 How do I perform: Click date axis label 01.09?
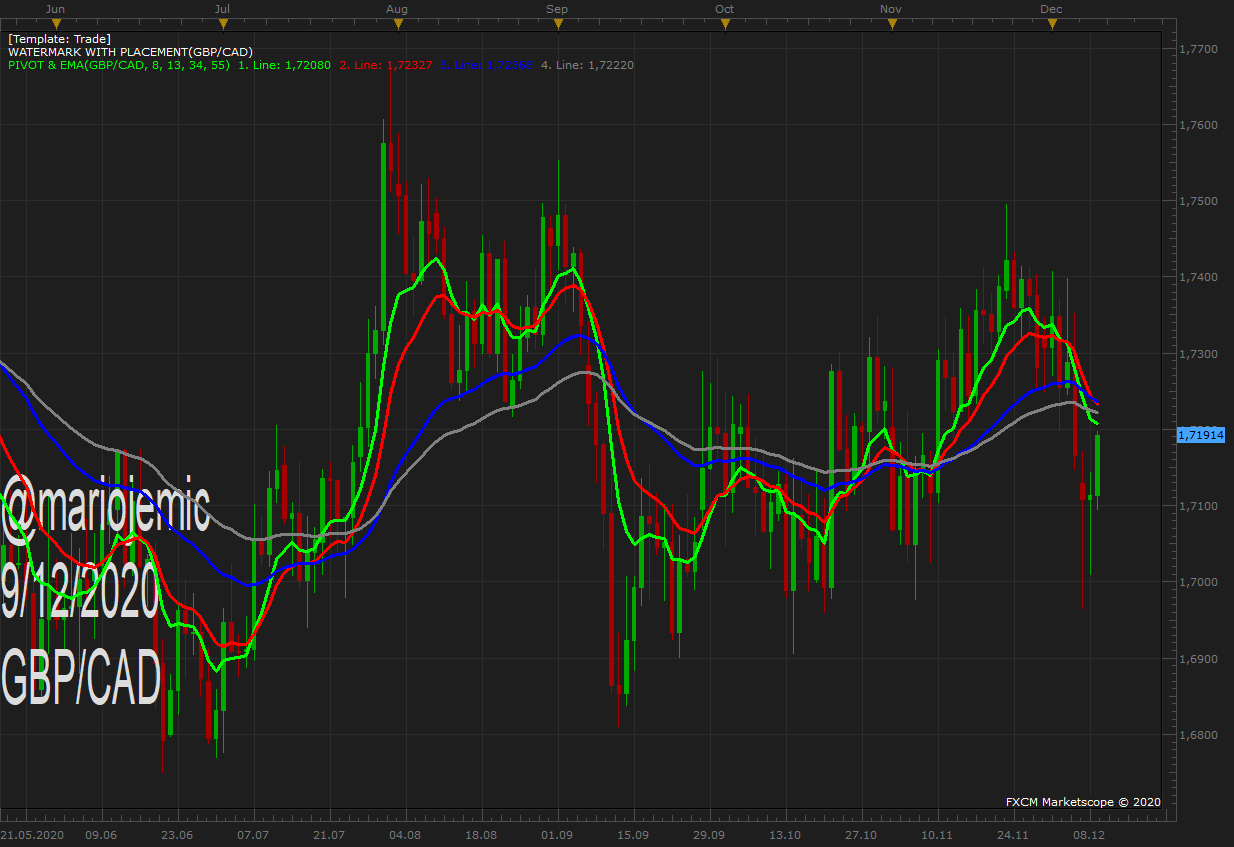(x=557, y=834)
